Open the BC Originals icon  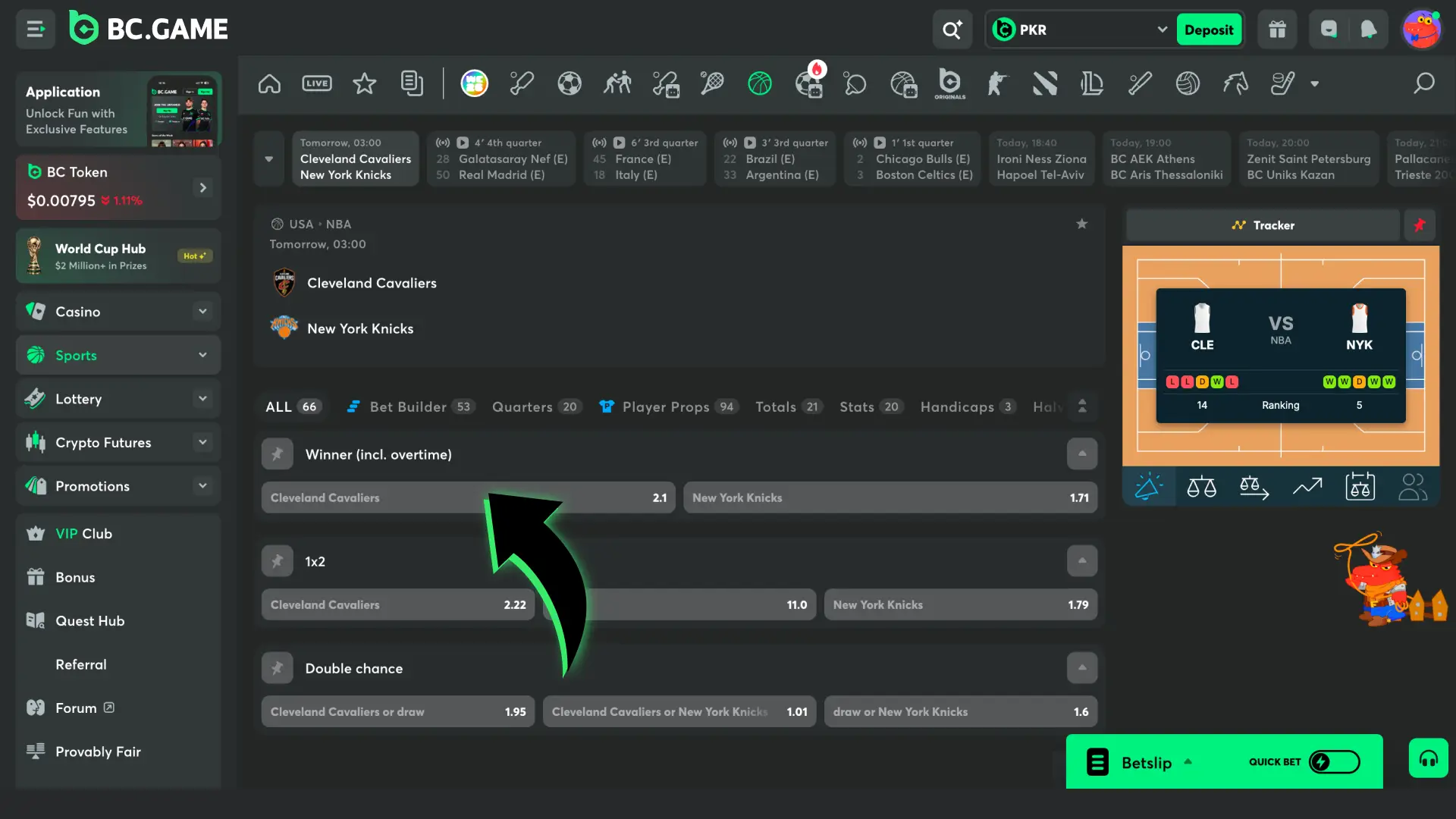950,83
